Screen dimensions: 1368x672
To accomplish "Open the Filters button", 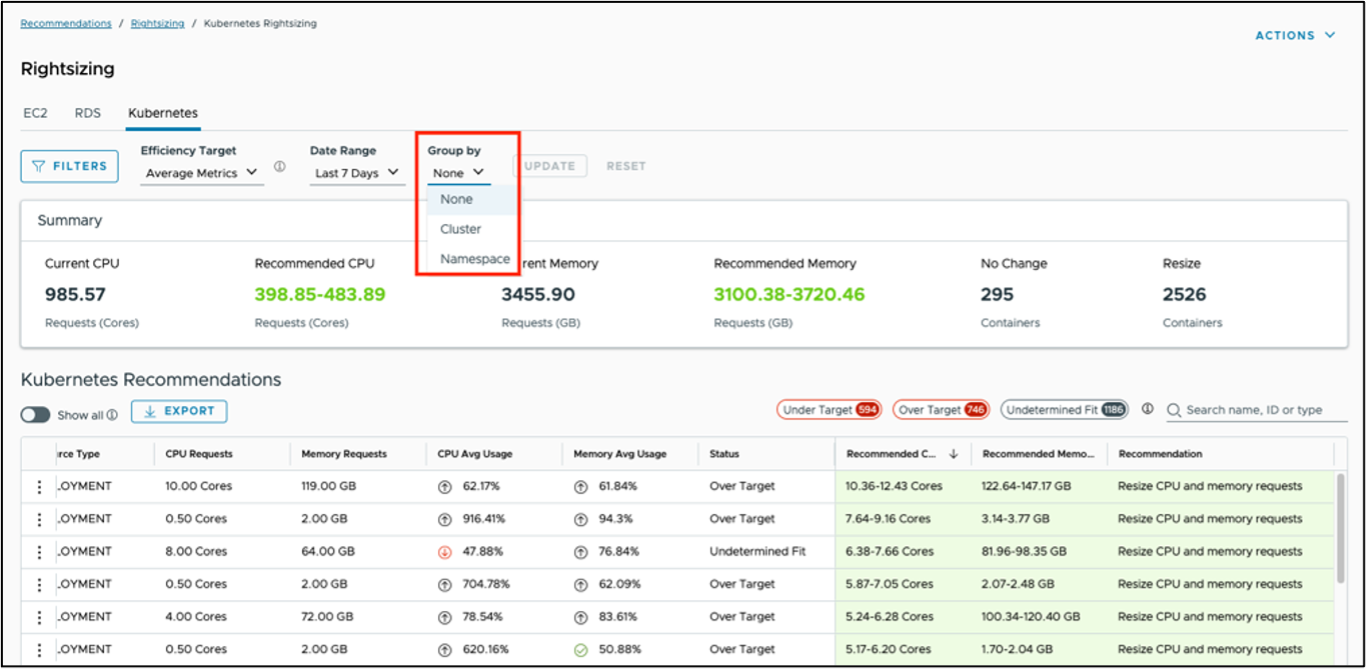I will [x=69, y=166].
